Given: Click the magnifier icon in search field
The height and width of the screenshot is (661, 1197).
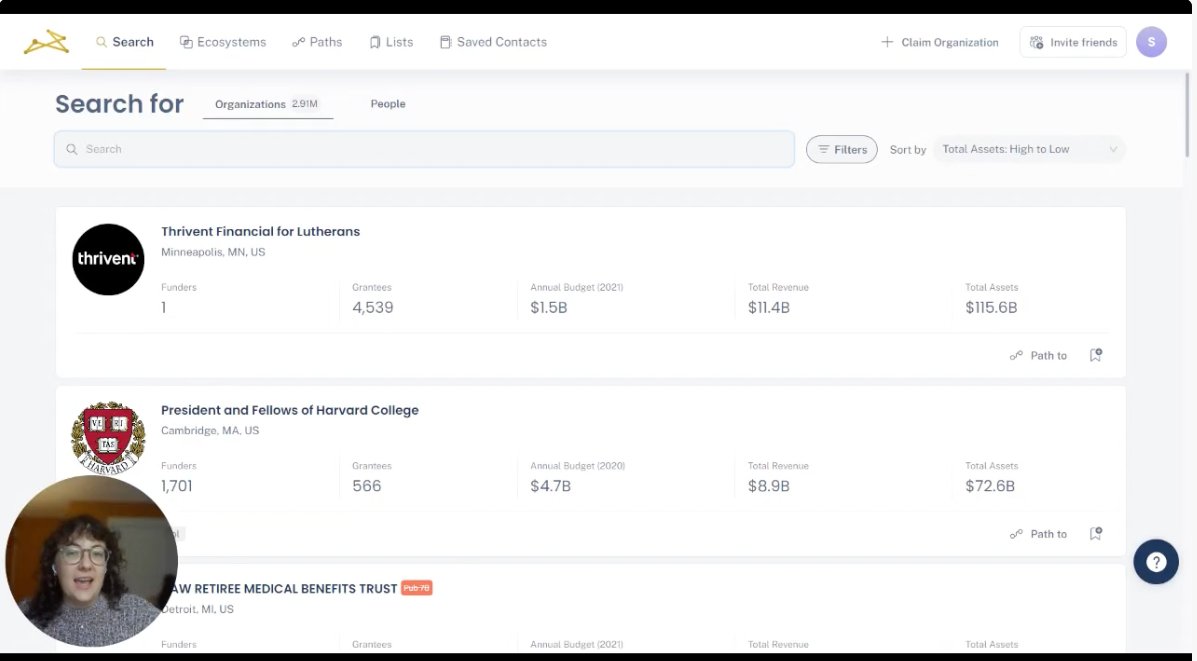Looking at the screenshot, I should point(72,149).
